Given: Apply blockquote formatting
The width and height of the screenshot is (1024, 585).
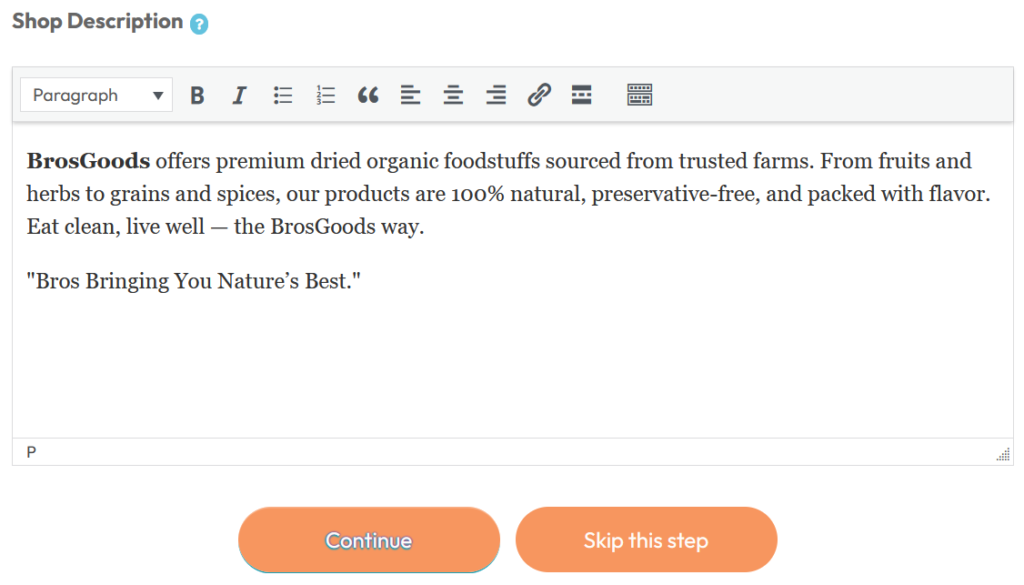Looking at the screenshot, I should point(368,96).
